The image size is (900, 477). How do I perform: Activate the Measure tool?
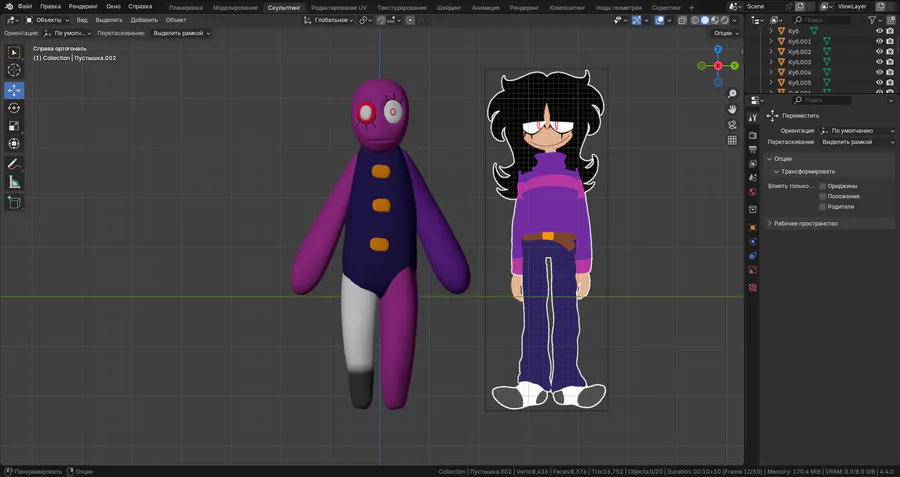[x=14, y=183]
